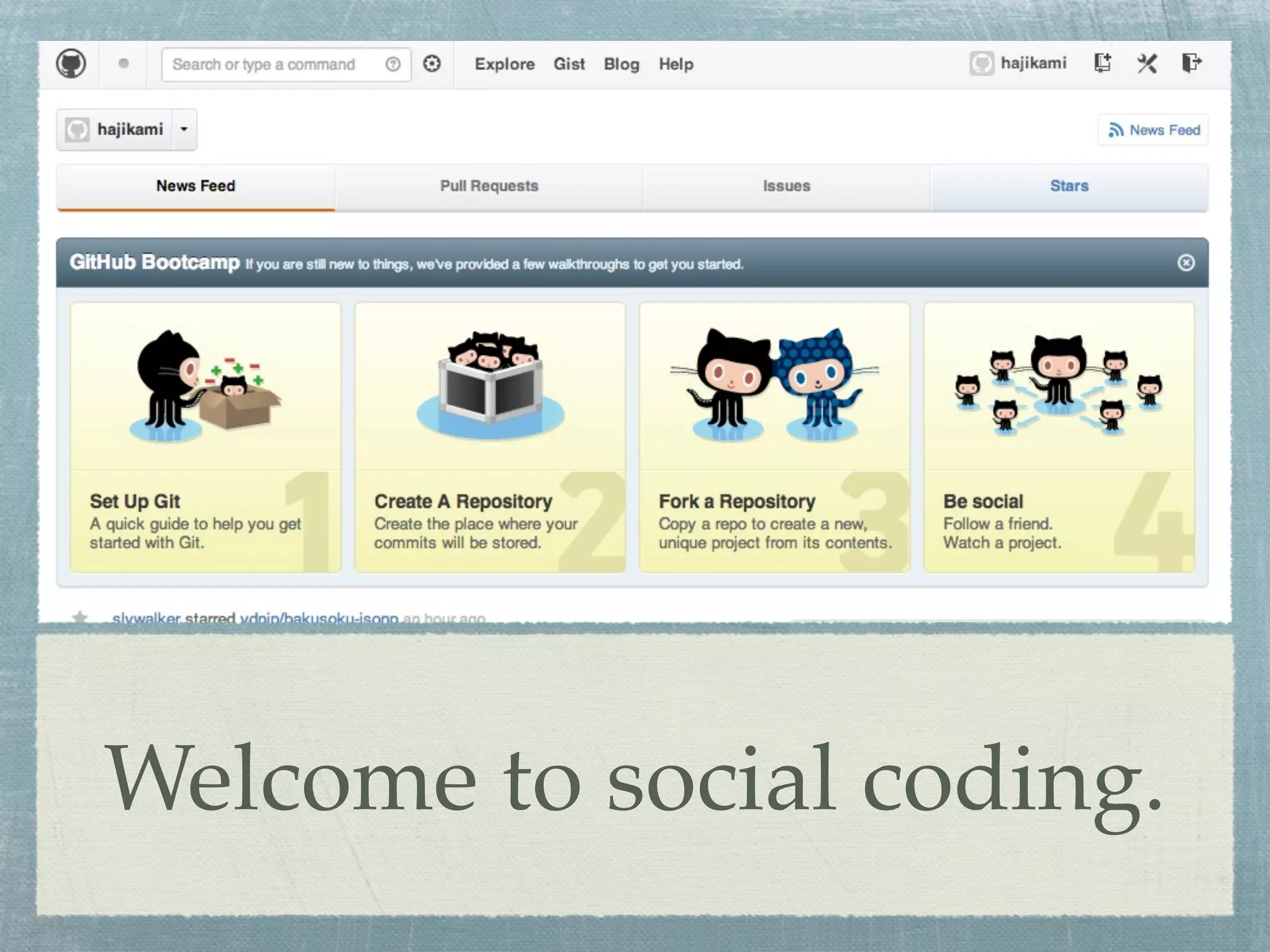Screen dimensions: 1270x952
Task: Click the RSS News Feed button
Action: (x=1153, y=130)
